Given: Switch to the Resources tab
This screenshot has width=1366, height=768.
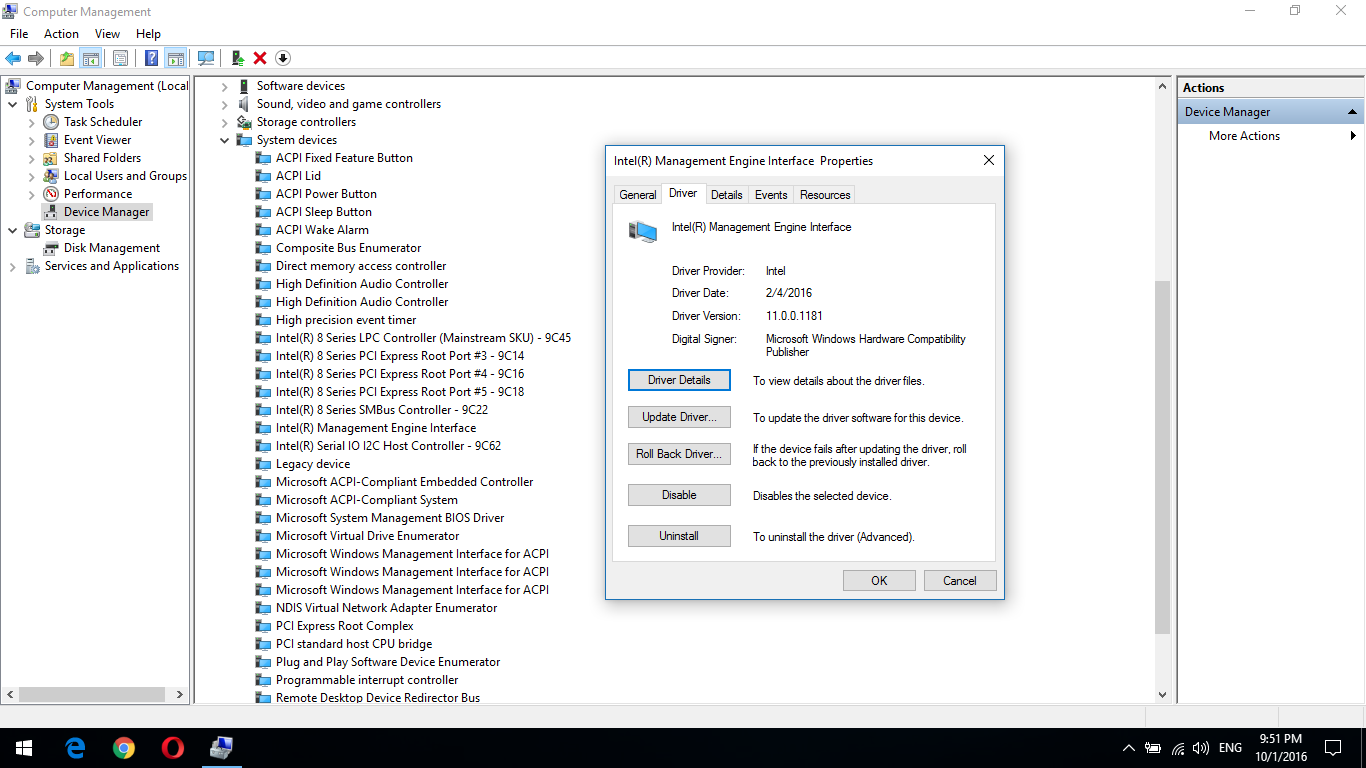Looking at the screenshot, I should [x=825, y=195].
